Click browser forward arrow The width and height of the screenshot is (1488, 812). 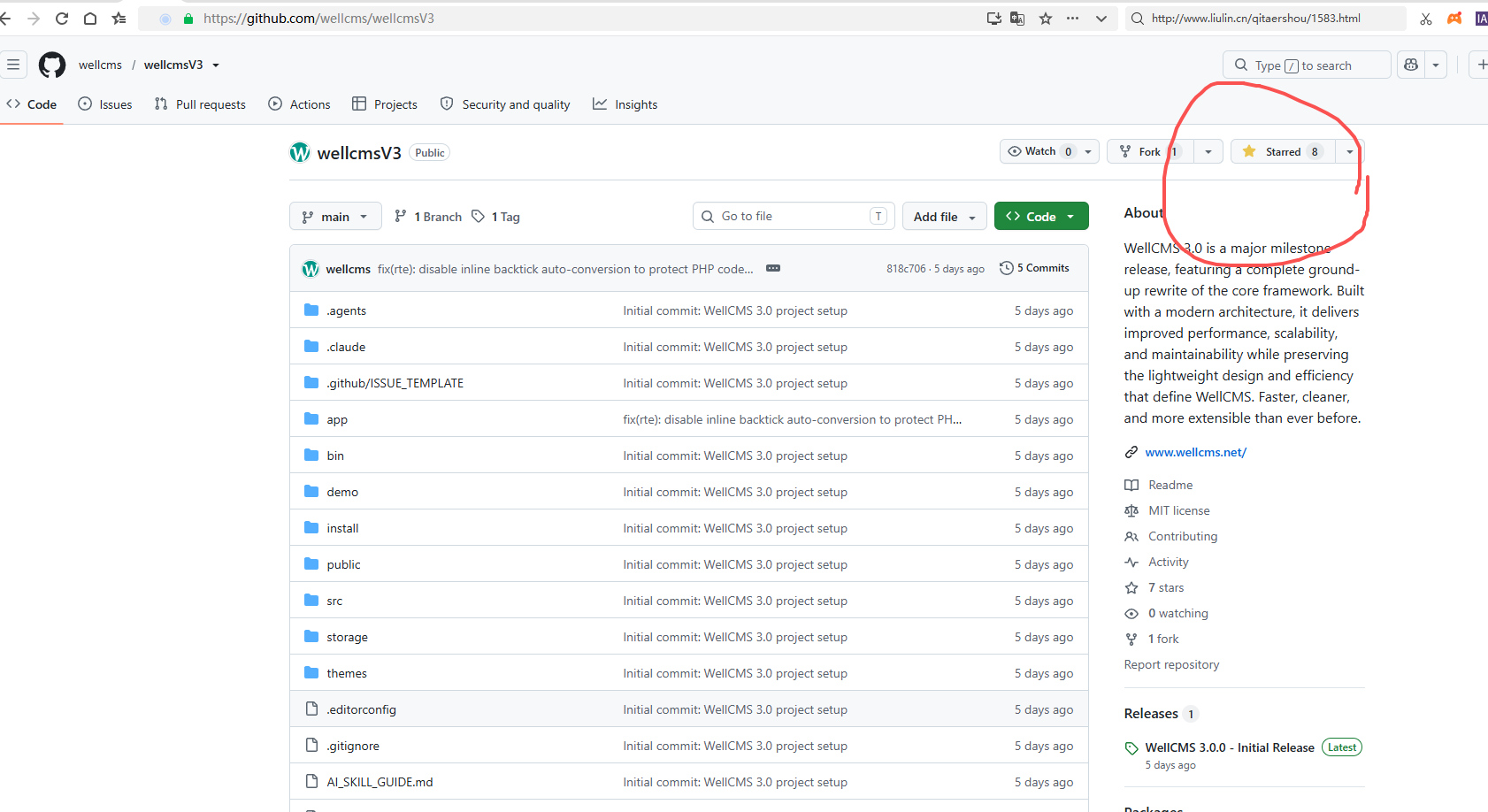point(34,19)
